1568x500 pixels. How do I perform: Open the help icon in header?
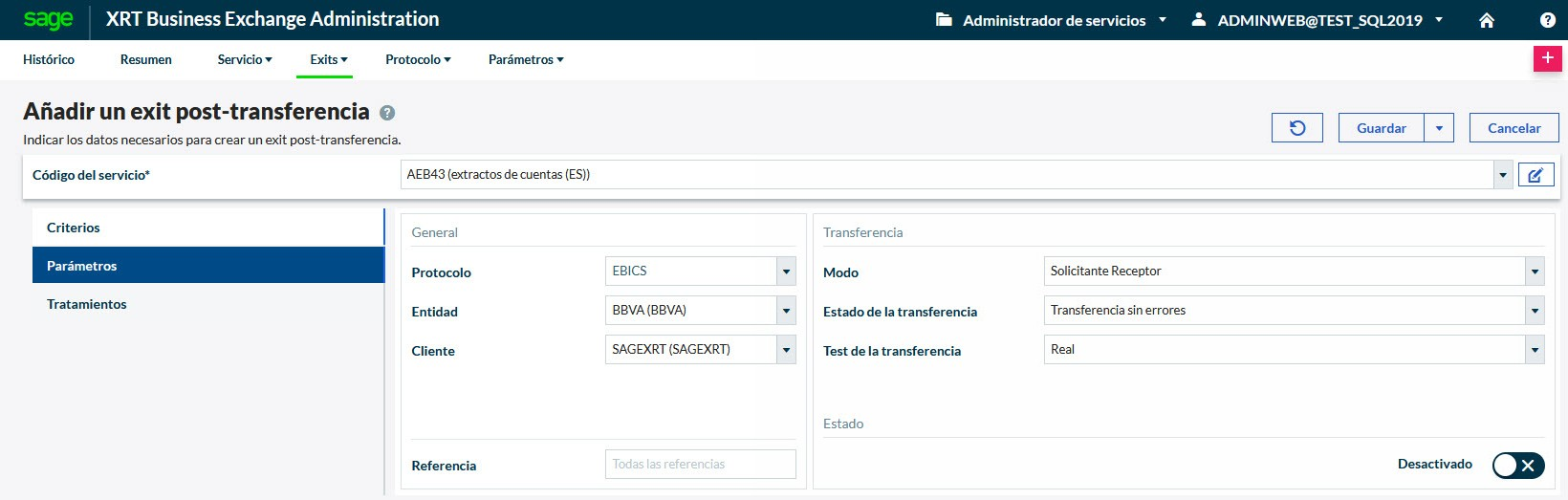click(1547, 20)
